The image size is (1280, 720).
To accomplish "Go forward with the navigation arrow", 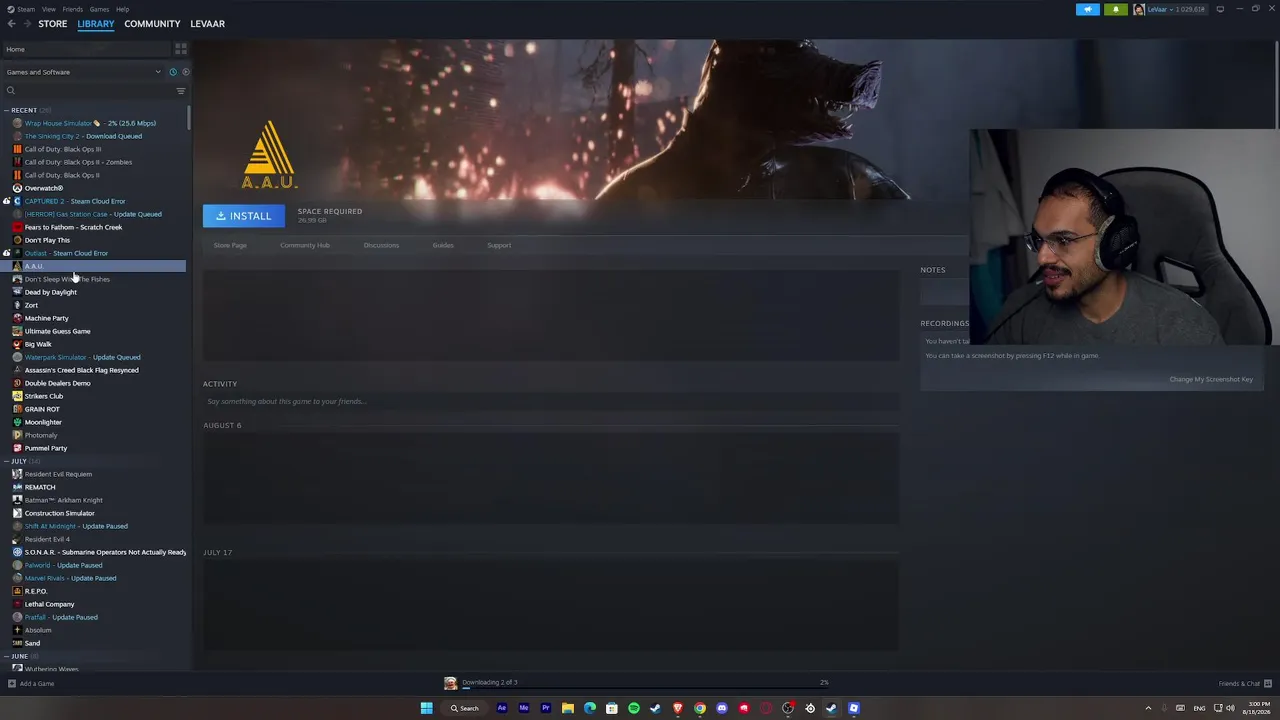I will click(26, 24).
